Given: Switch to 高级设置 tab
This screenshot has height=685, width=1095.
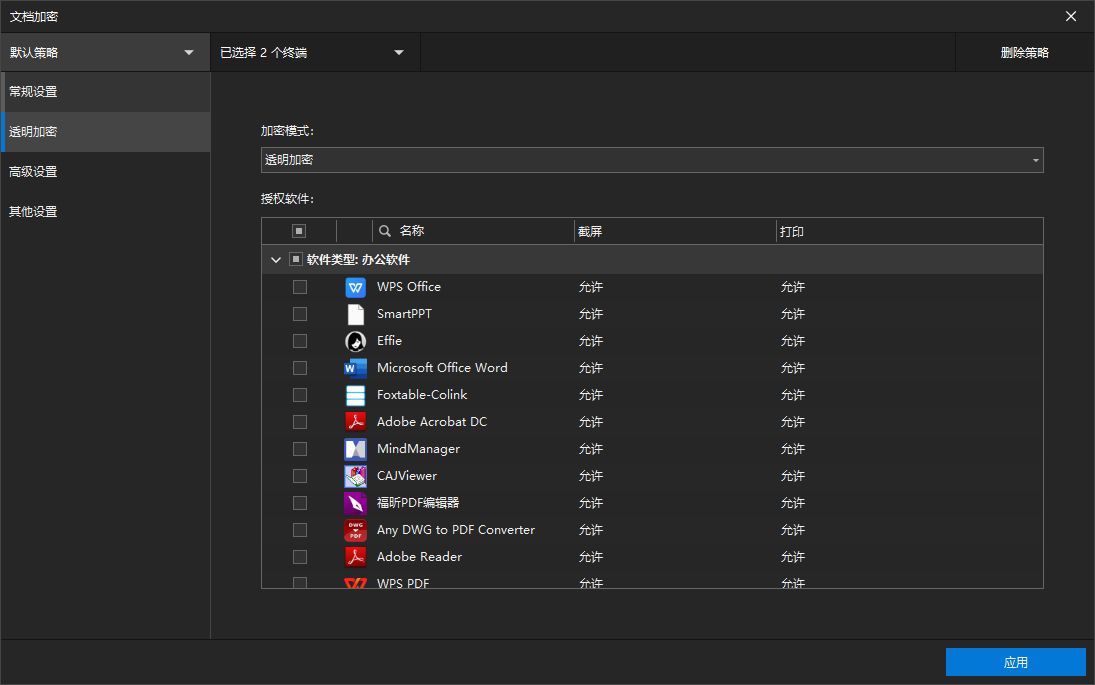Looking at the screenshot, I should pyautogui.click(x=105, y=172).
